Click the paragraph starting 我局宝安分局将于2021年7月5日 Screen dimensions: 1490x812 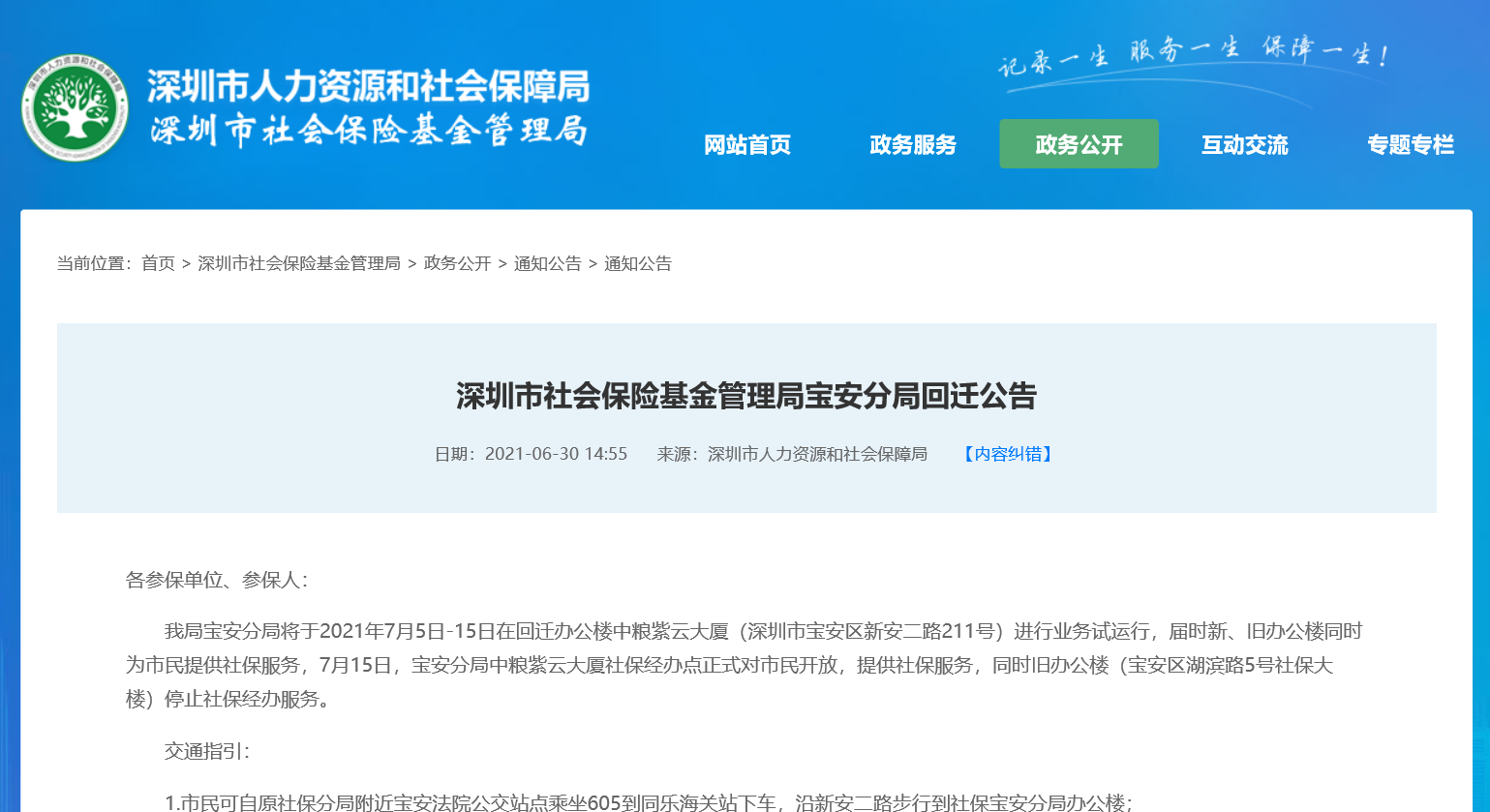[744, 665]
